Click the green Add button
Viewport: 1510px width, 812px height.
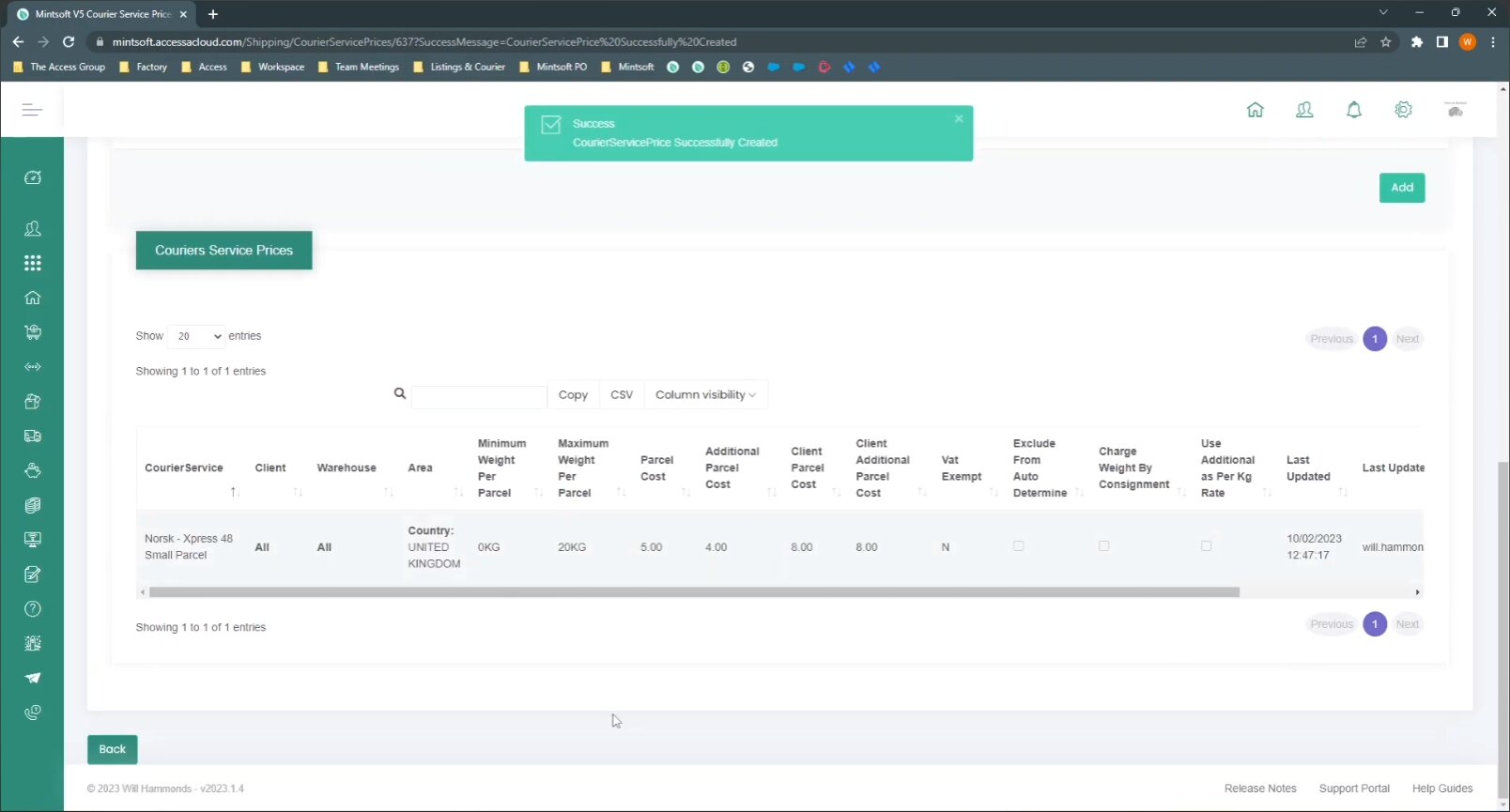click(x=1401, y=188)
